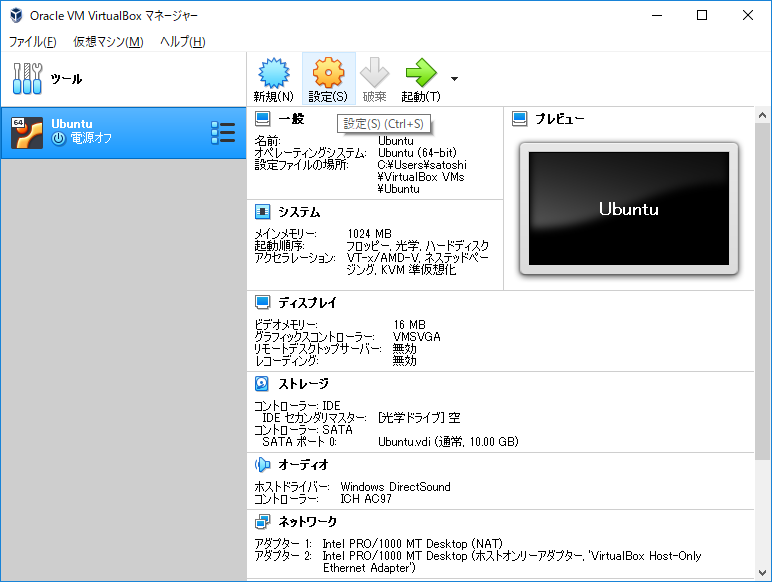
Task: Click the Ubuntu preview thumbnail
Action: click(x=629, y=208)
